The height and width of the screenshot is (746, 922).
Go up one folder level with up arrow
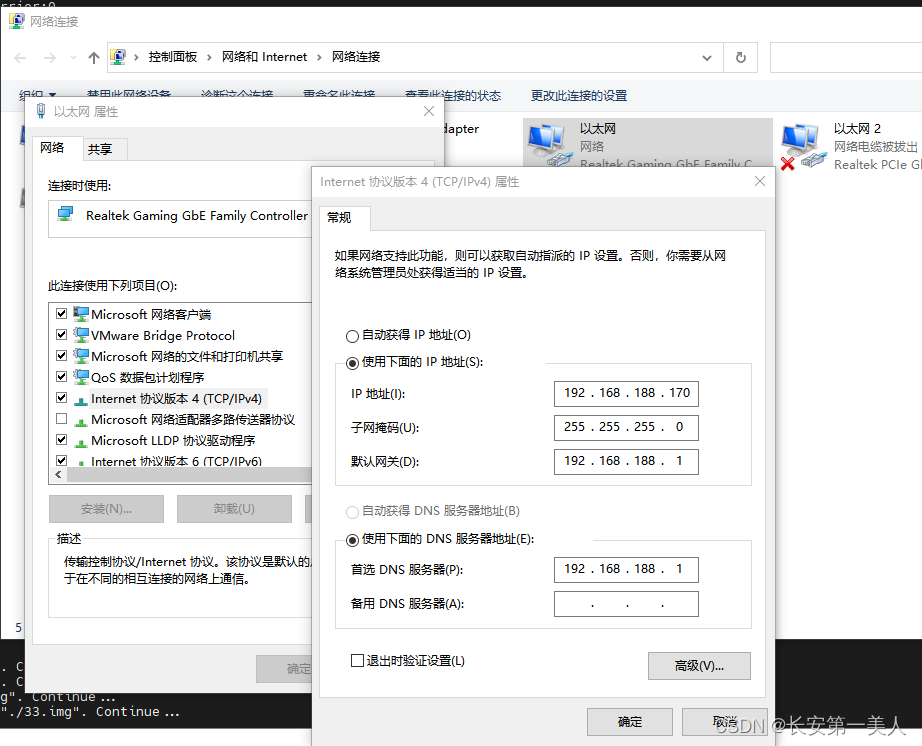(93, 58)
